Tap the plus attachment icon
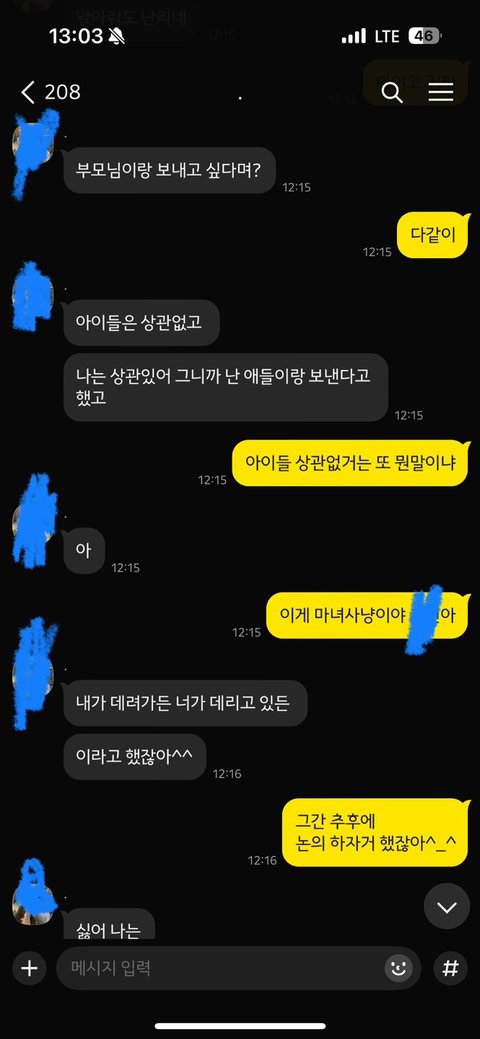Viewport: 480px width, 1039px height. tap(29, 968)
